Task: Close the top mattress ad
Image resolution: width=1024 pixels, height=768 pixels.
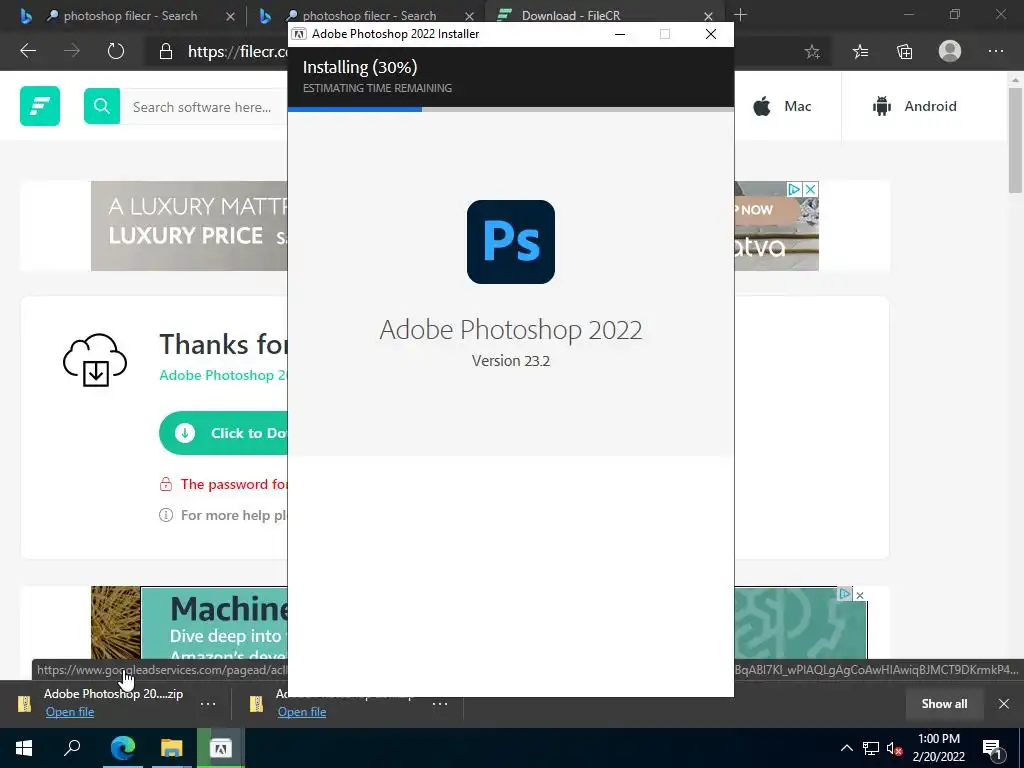Action: coord(810,189)
